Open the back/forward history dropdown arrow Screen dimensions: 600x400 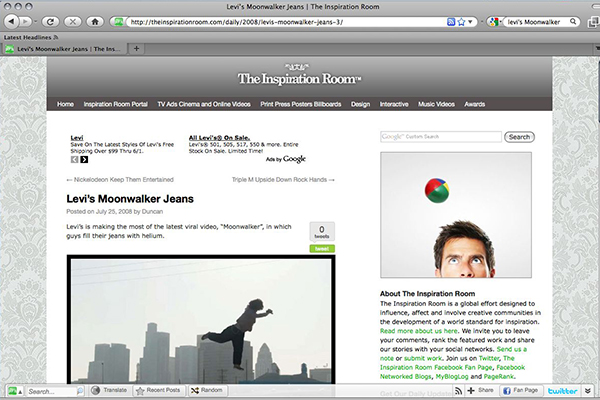pyautogui.click(x=36, y=22)
